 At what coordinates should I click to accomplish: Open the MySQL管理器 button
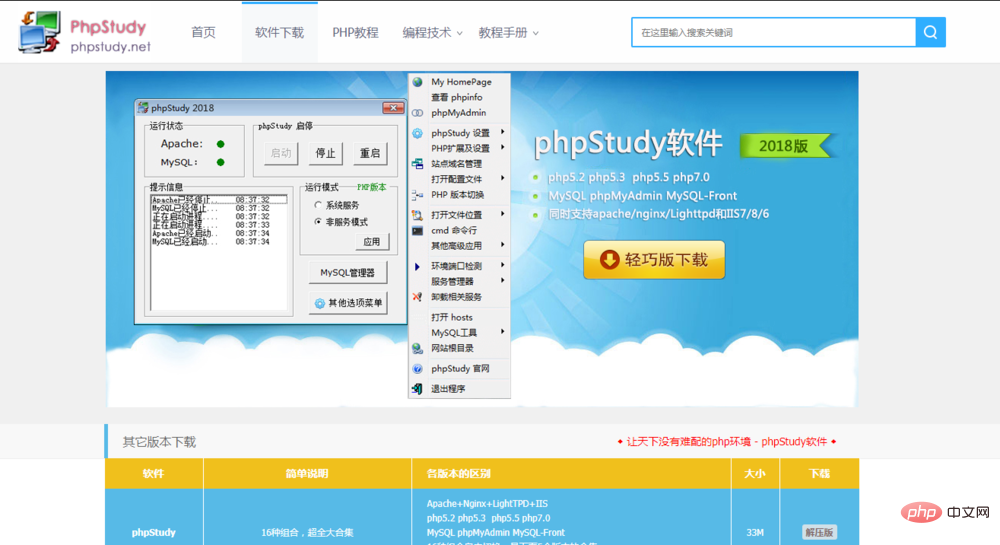click(x=348, y=273)
